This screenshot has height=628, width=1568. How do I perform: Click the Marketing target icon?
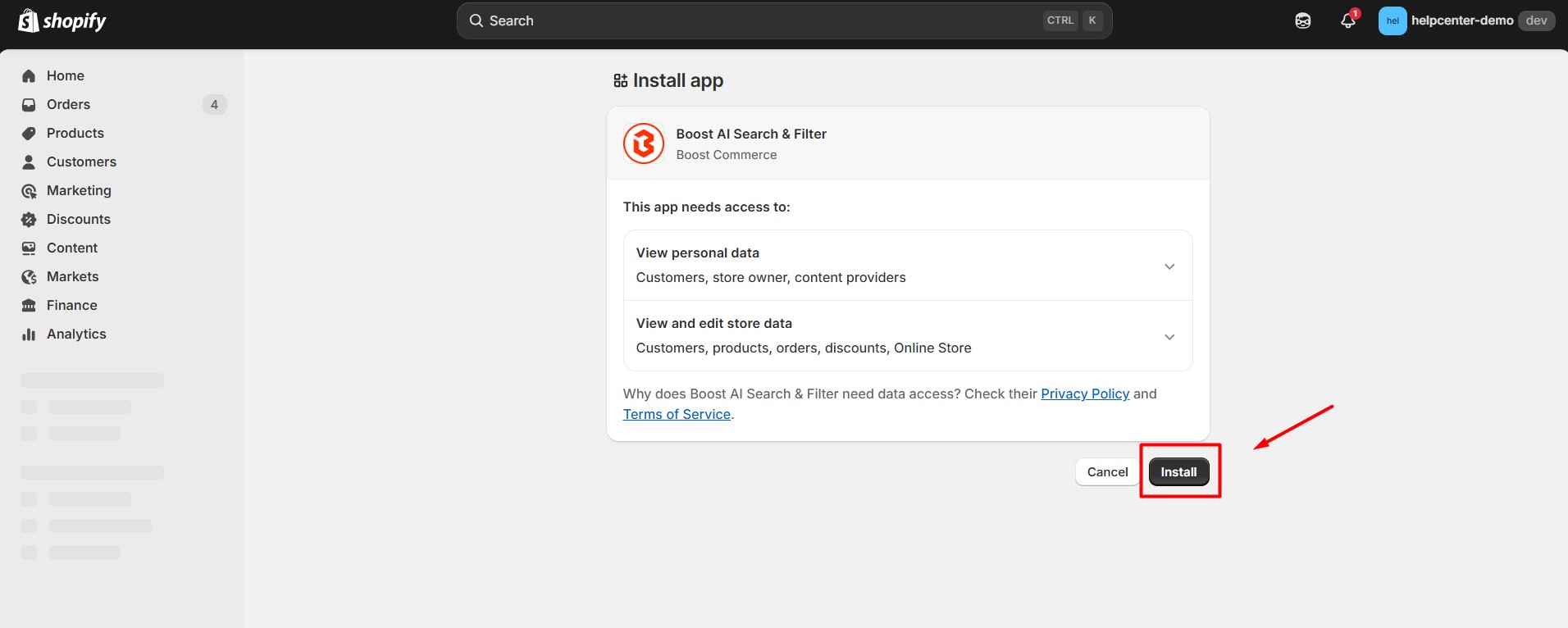click(29, 191)
